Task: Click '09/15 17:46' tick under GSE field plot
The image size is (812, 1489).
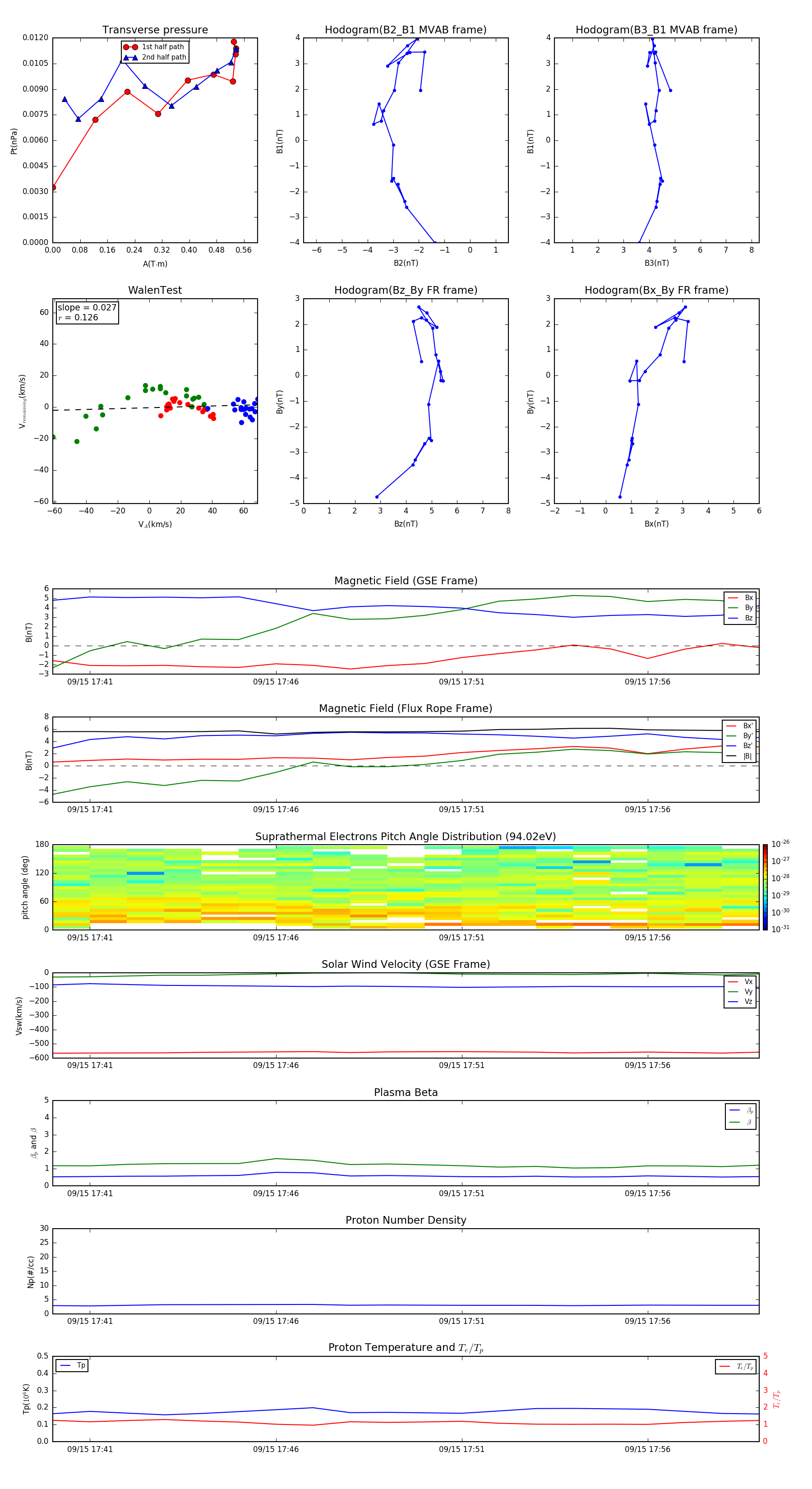Action: click(276, 682)
